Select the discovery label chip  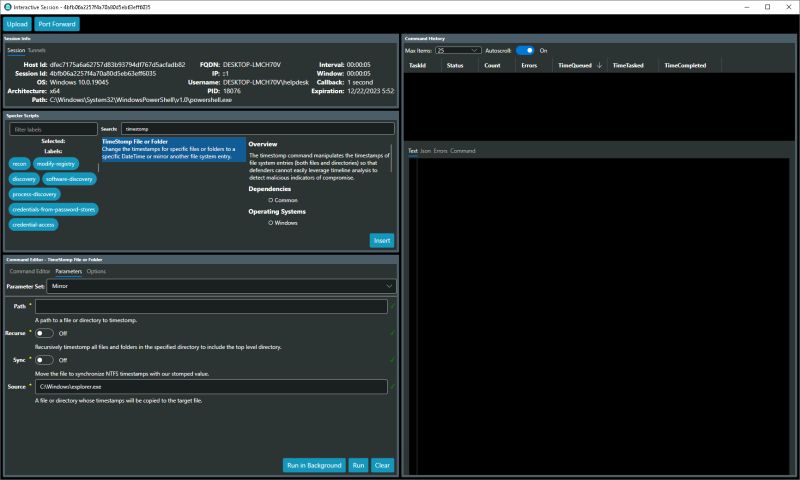tap(24, 179)
